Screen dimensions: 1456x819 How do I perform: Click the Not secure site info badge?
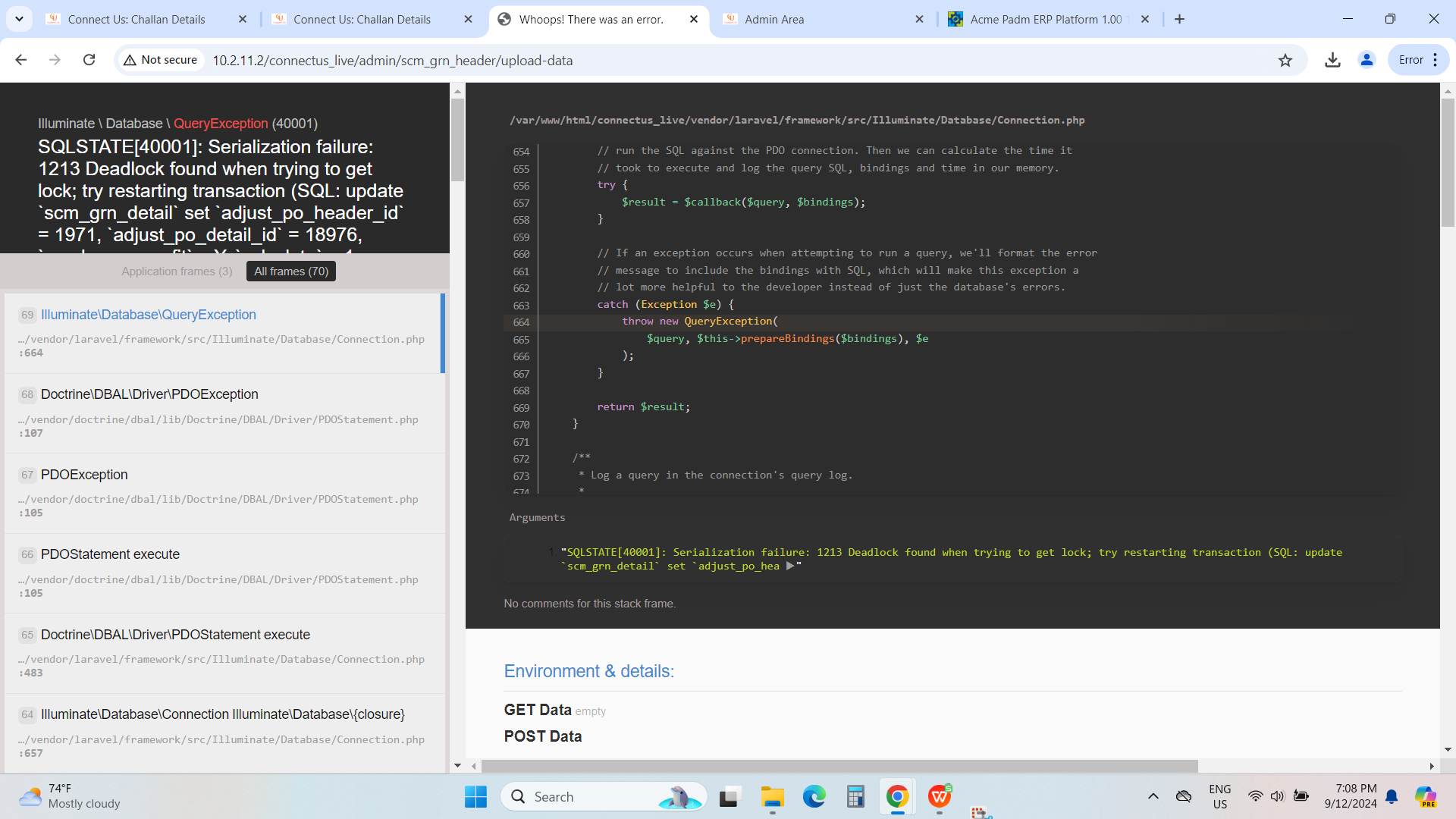(x=161, y=60)
